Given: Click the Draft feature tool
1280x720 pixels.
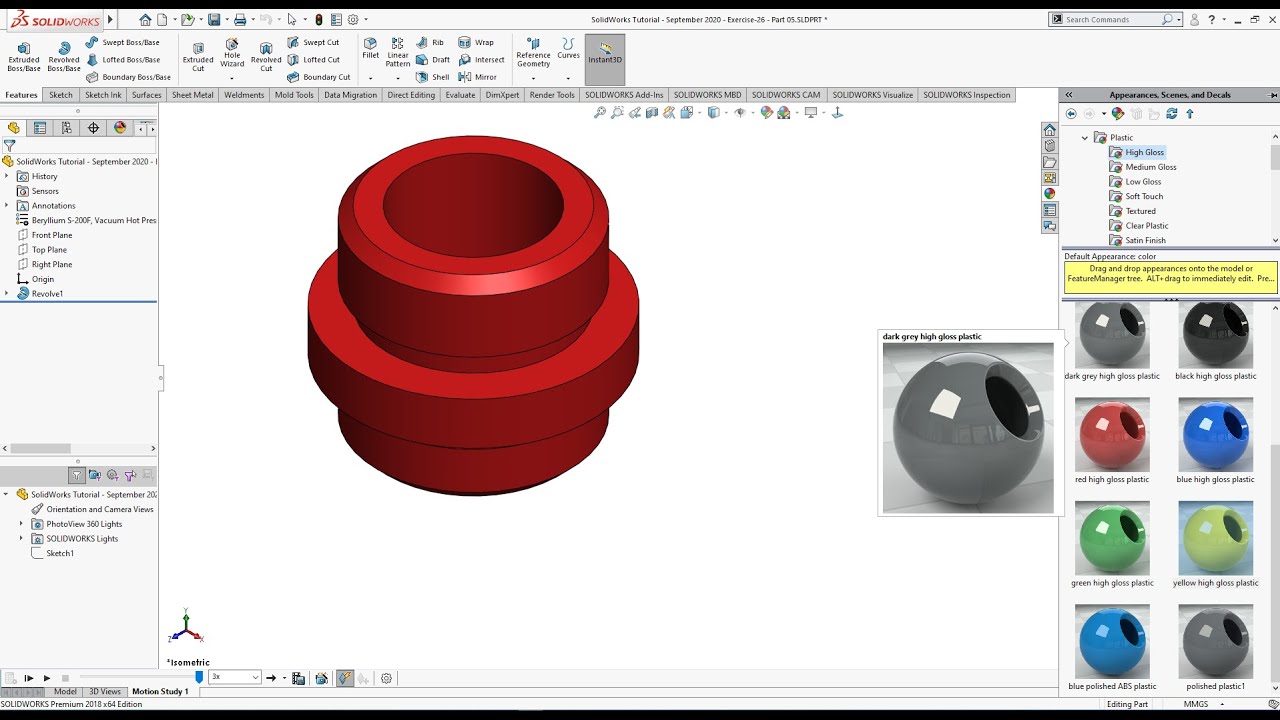Looking at the screenshot, I should tap(433, 59).
